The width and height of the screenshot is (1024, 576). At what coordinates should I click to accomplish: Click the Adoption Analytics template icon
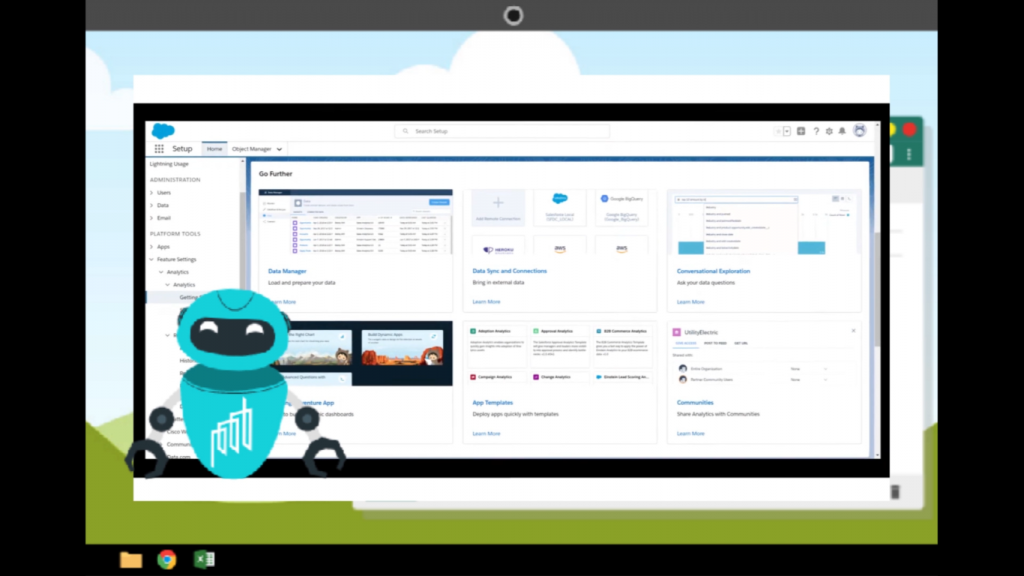pyautogui.click(x=473, y=331)
